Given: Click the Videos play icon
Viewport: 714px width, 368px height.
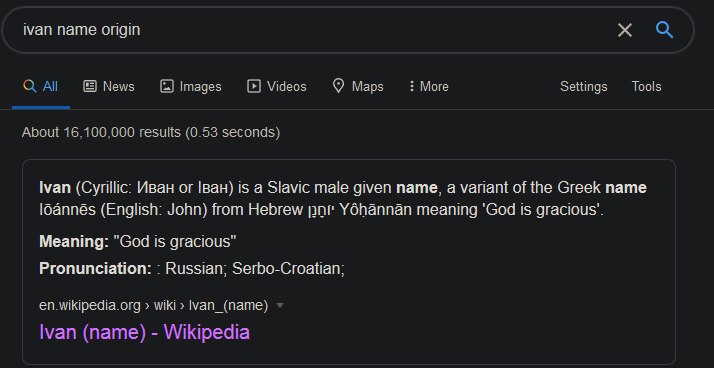Looking at the screenshot, I should pyautogui.click(x=254, y=86).
